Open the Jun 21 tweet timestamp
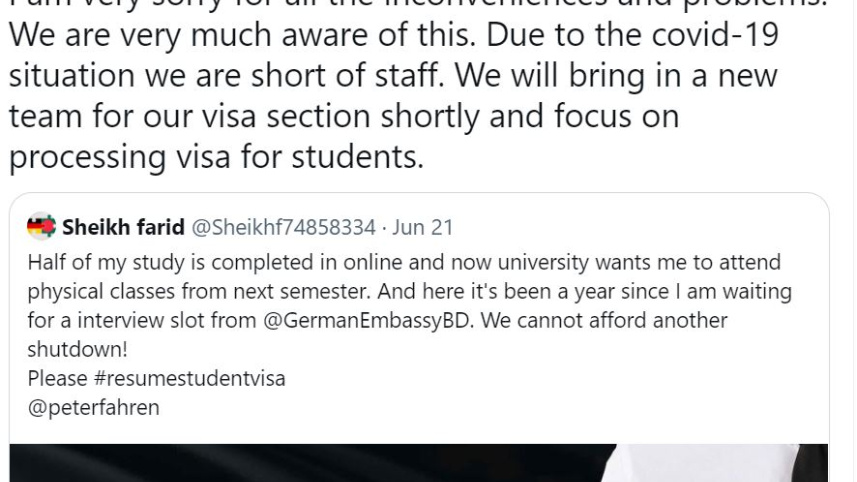Image resolution: width=857 pixels, height=482 pixels. [423, 227]
